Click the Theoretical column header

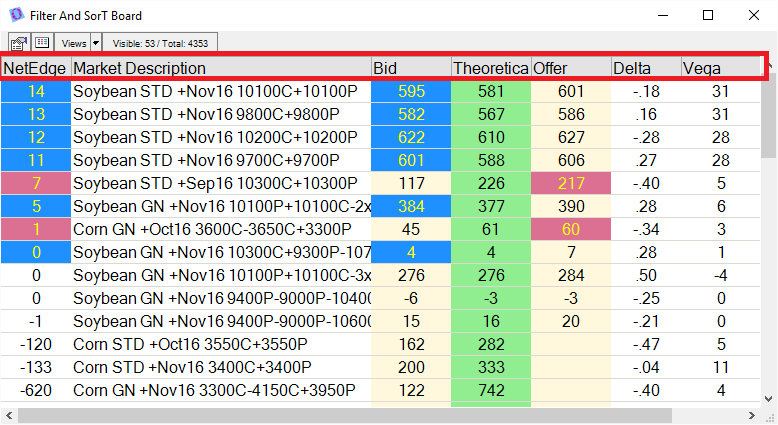coord(490,68)
